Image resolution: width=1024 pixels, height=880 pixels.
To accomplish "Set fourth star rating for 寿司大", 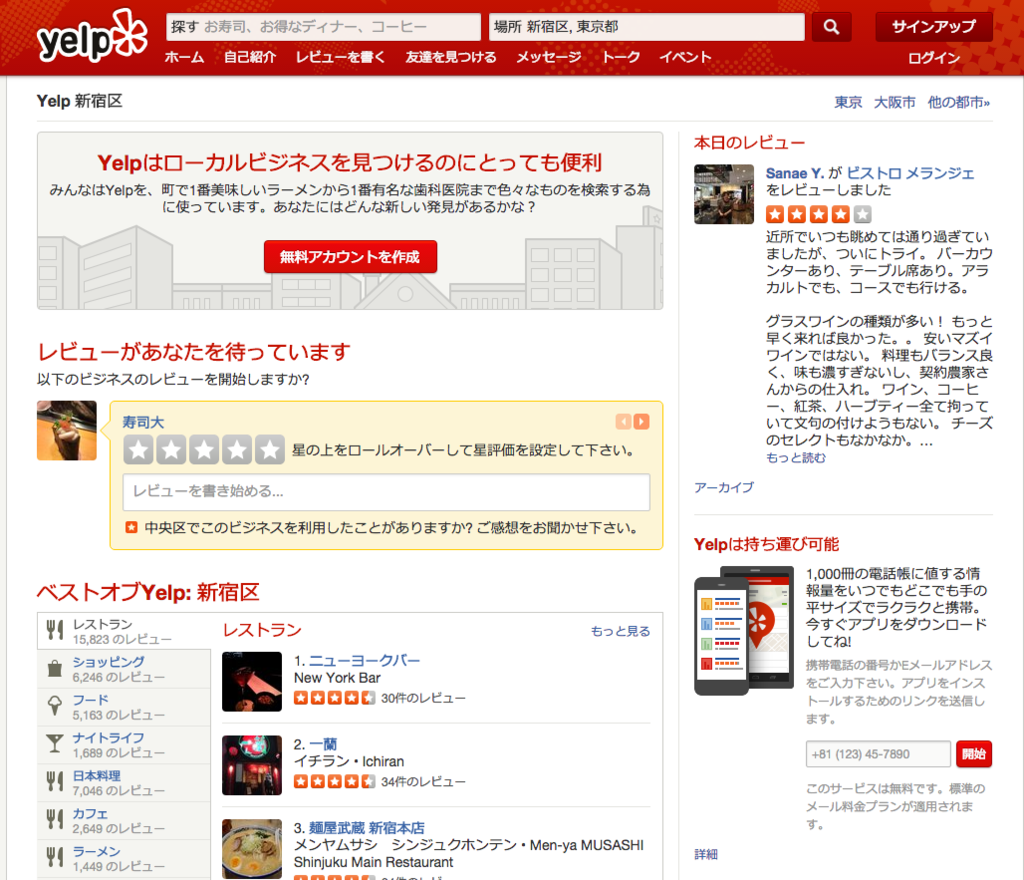I will coord(236,450).
